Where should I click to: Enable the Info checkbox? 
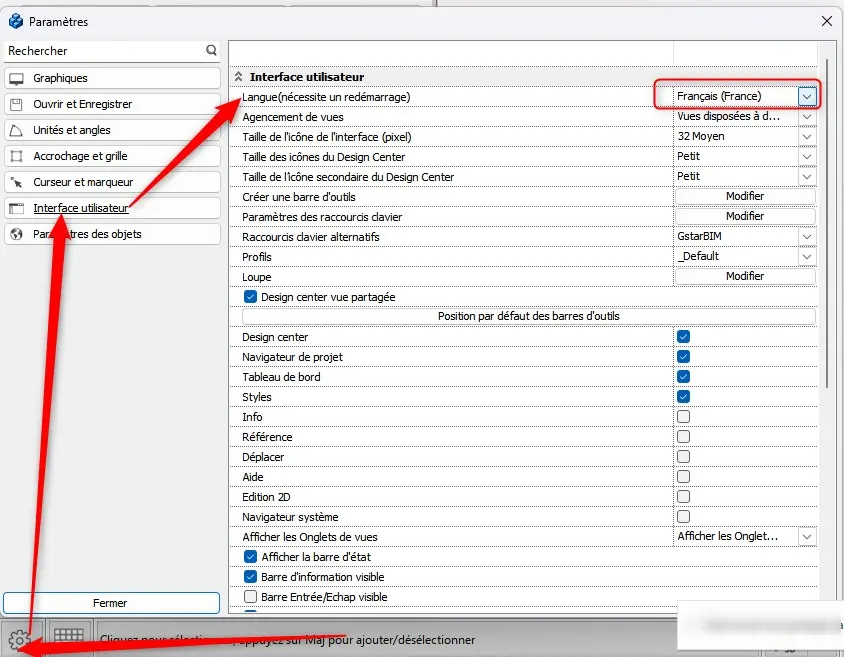683,416
